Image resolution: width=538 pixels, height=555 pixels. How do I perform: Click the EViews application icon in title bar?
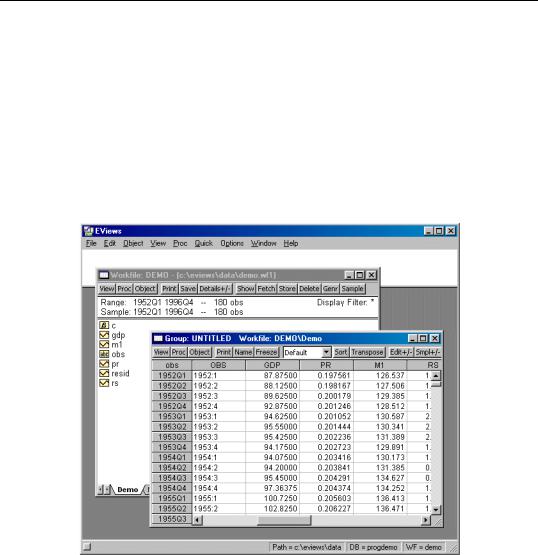pos(88,231)
